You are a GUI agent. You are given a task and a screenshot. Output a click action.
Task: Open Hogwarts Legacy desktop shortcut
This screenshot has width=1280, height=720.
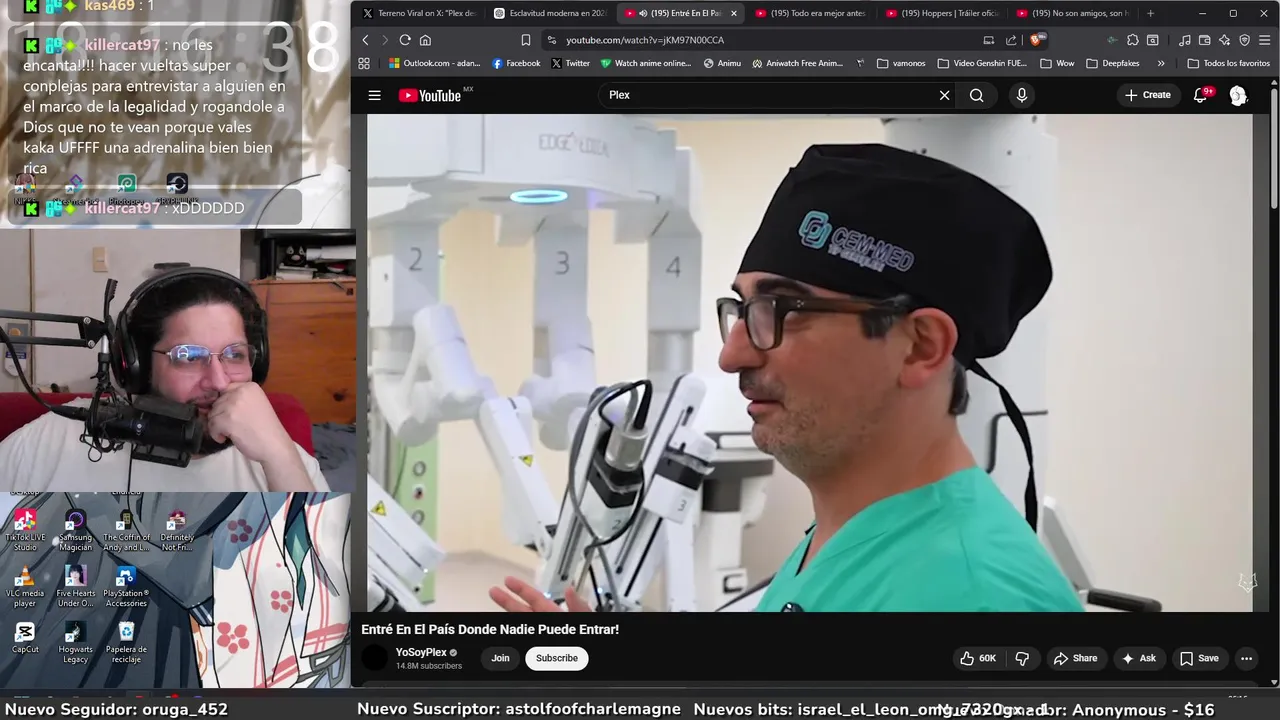(75, 642)
